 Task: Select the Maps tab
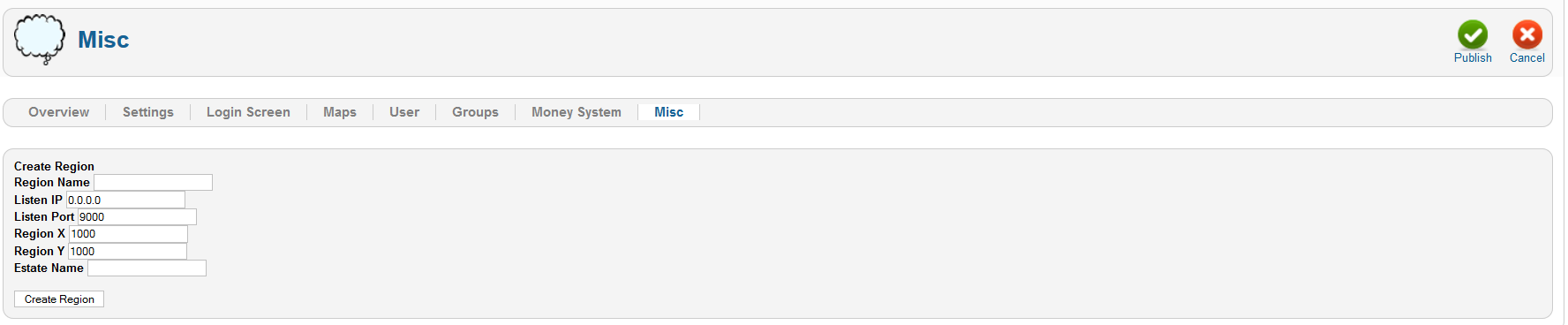(x=340, y=112)
